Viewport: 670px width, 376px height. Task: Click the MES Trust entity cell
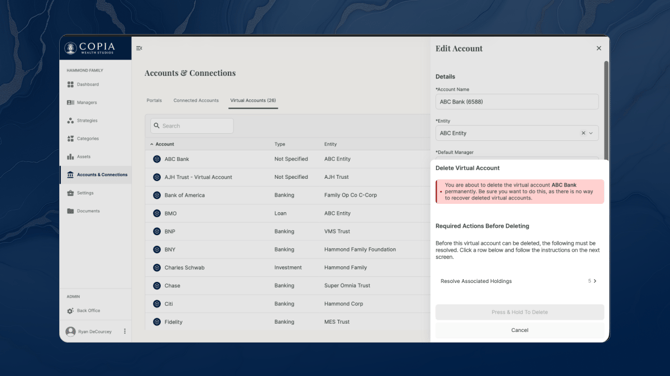[x=337, y=322]
